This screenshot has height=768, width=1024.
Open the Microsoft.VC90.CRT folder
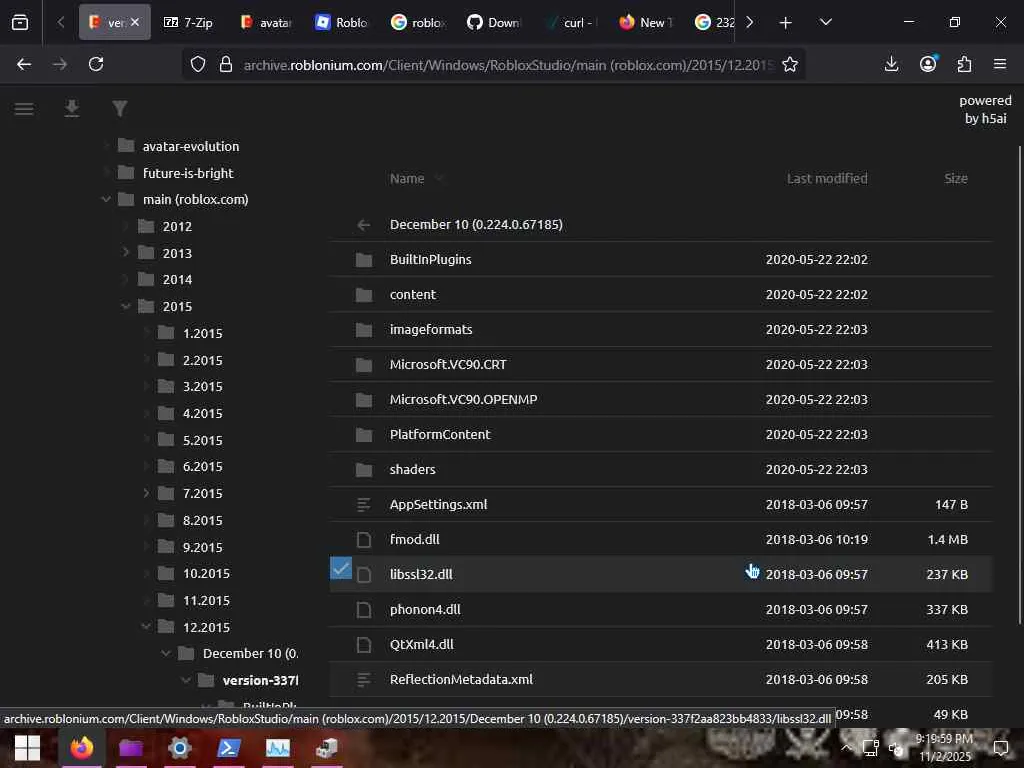coord(447,364)
